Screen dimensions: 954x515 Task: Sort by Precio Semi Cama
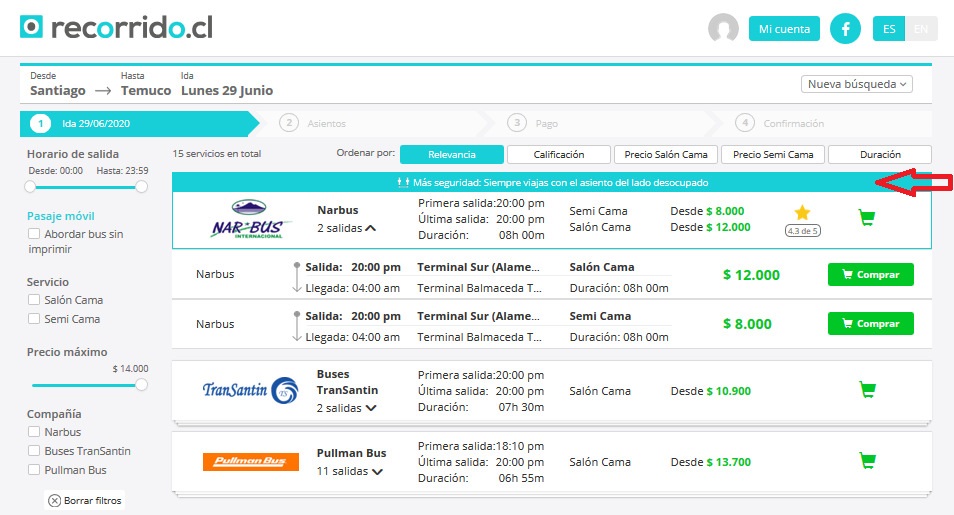coord(773,155)
